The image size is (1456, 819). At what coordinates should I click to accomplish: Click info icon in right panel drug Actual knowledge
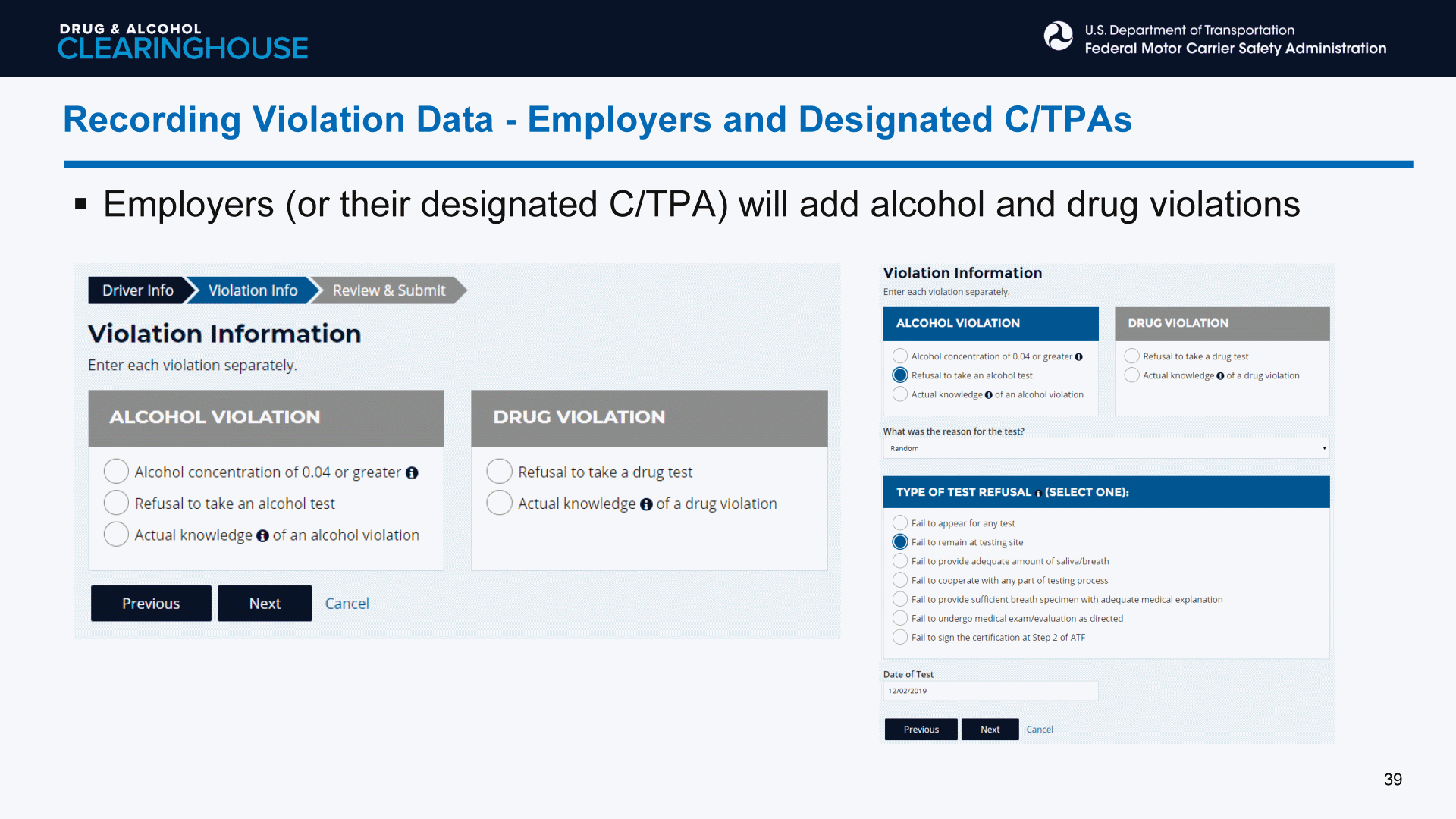(1220, 375)
